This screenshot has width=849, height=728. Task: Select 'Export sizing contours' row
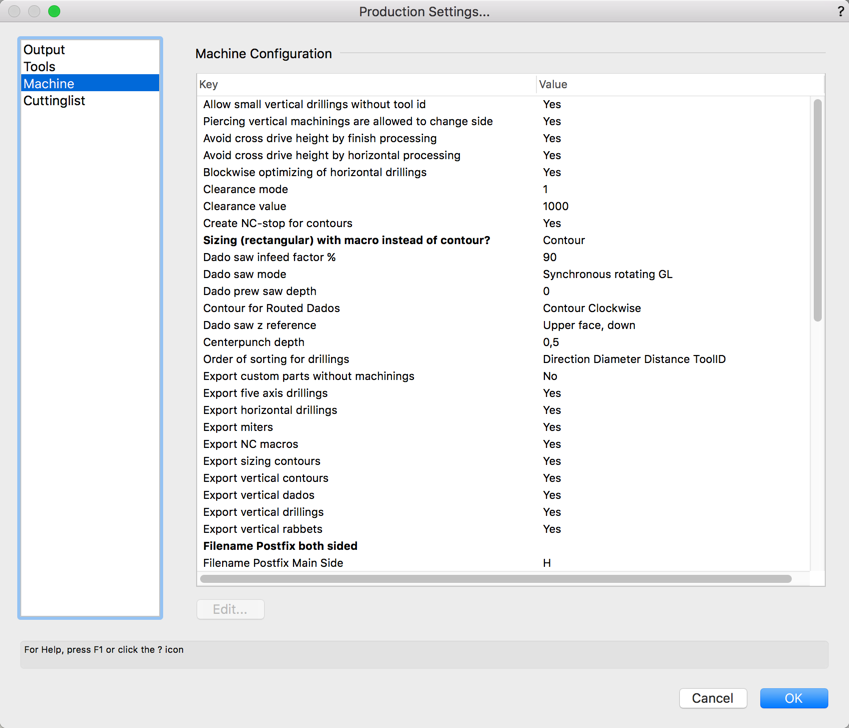click(x=504, y=461)
